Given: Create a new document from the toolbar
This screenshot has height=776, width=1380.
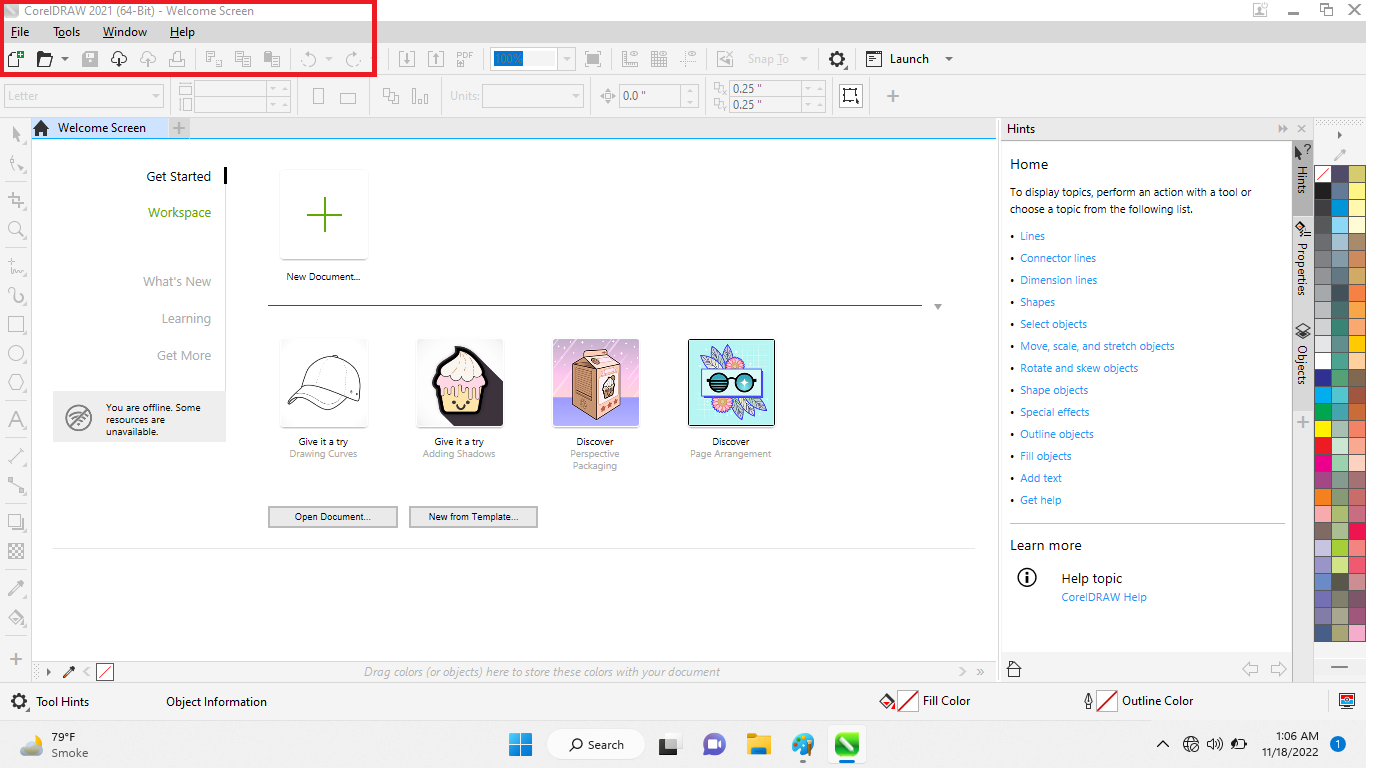Looking at the screenshot, I should 16,59.
